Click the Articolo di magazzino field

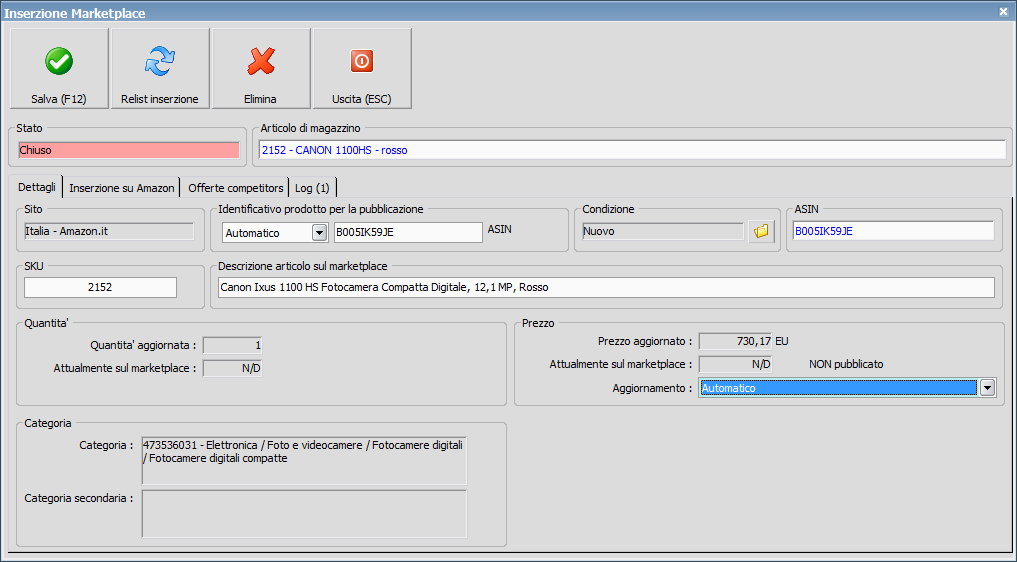(632, 150)
